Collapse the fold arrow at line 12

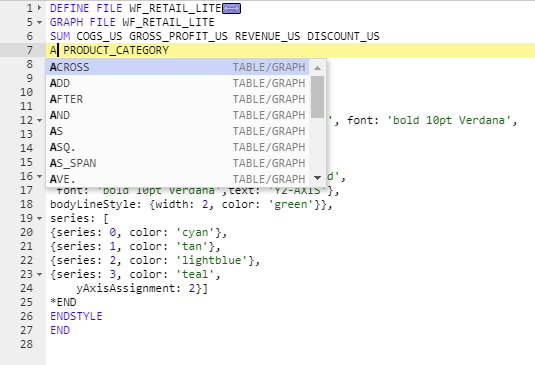[x=40, y=120]
